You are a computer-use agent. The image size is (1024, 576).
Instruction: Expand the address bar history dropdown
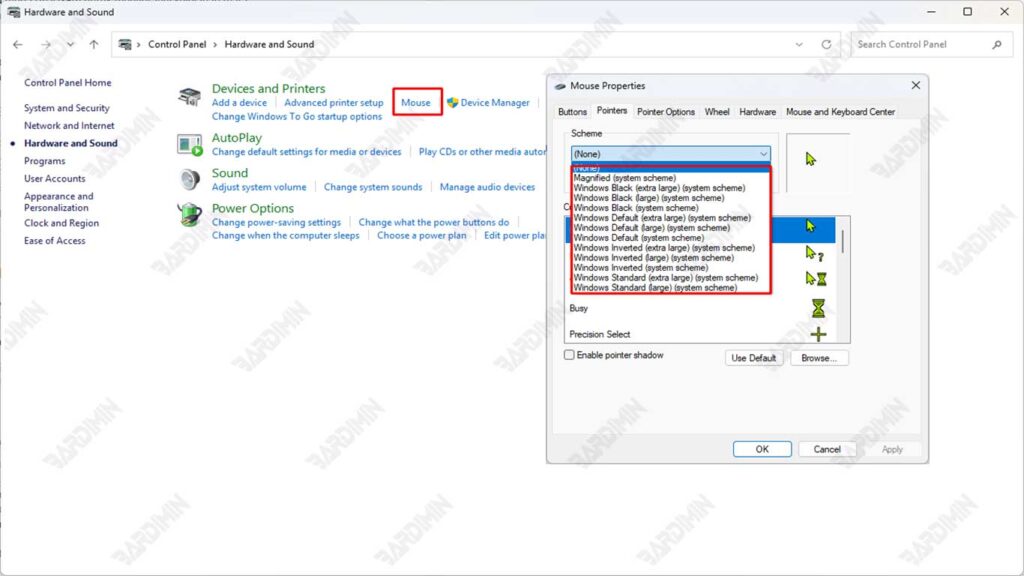[799, 44]
